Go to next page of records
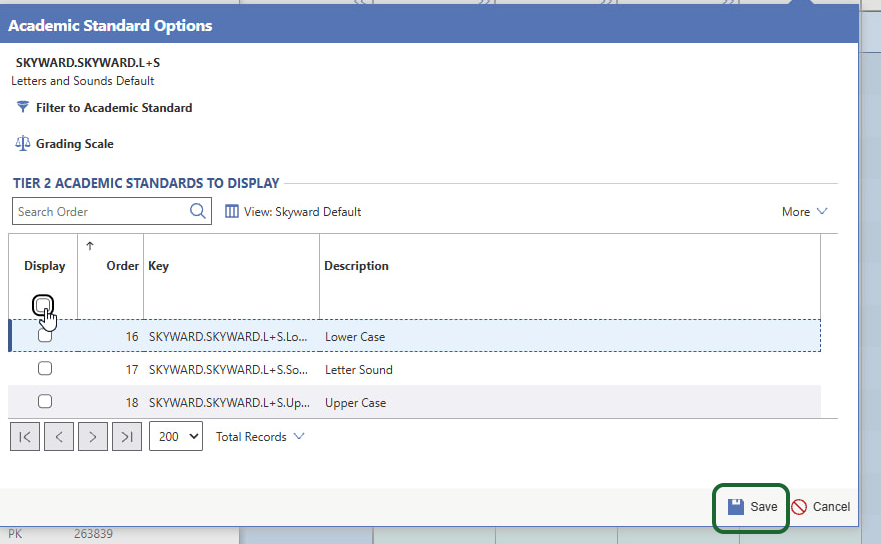881x544 pixels. [x=93, y=437]
